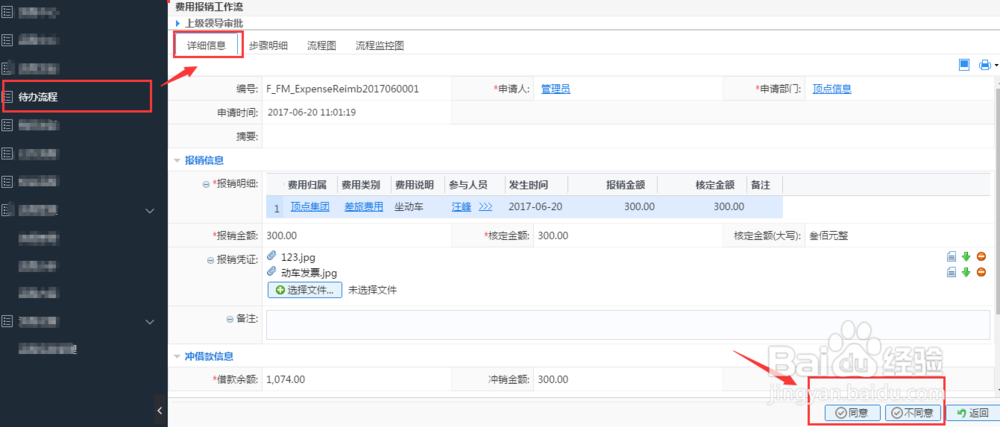Open the 汪峰 participant link
The image size is (1000, 427).
click(x=461, y=206)
